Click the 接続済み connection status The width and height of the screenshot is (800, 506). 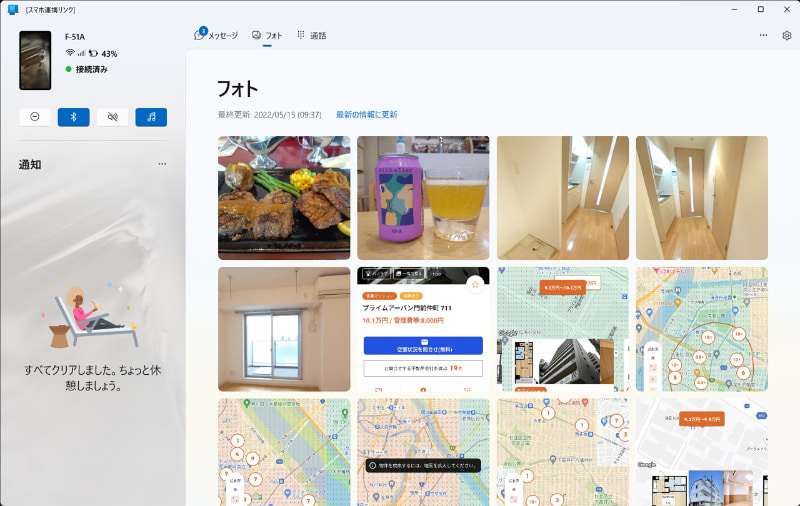tap(87, 69)
